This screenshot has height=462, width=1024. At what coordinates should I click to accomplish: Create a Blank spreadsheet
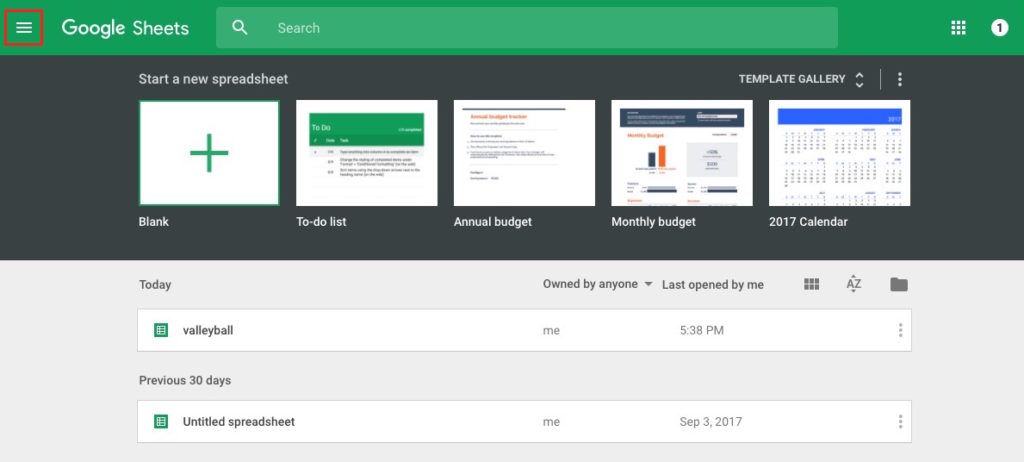click(209, 153)
